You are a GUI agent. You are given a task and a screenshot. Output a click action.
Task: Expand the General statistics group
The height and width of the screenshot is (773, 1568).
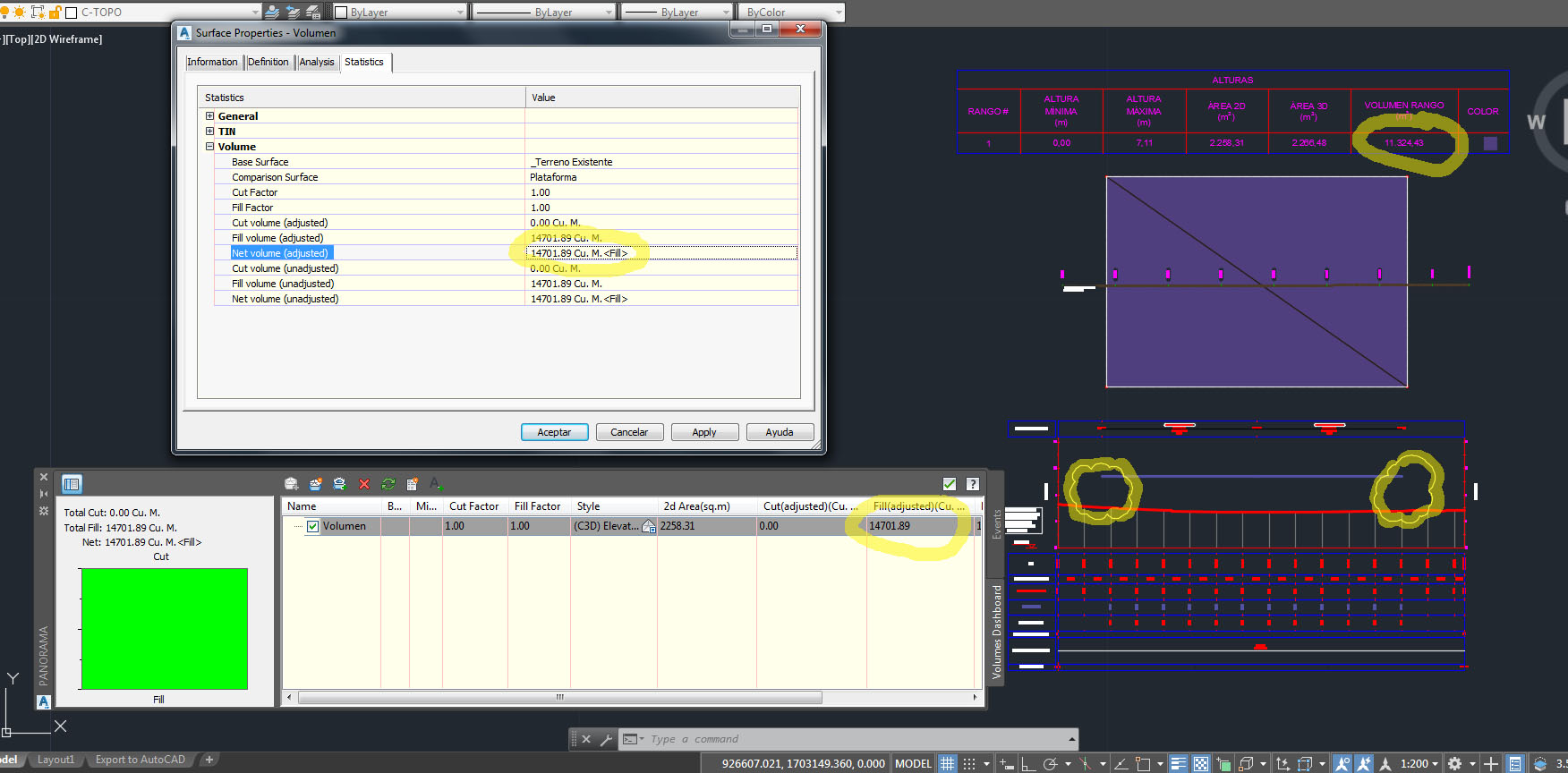pos(210,116)
